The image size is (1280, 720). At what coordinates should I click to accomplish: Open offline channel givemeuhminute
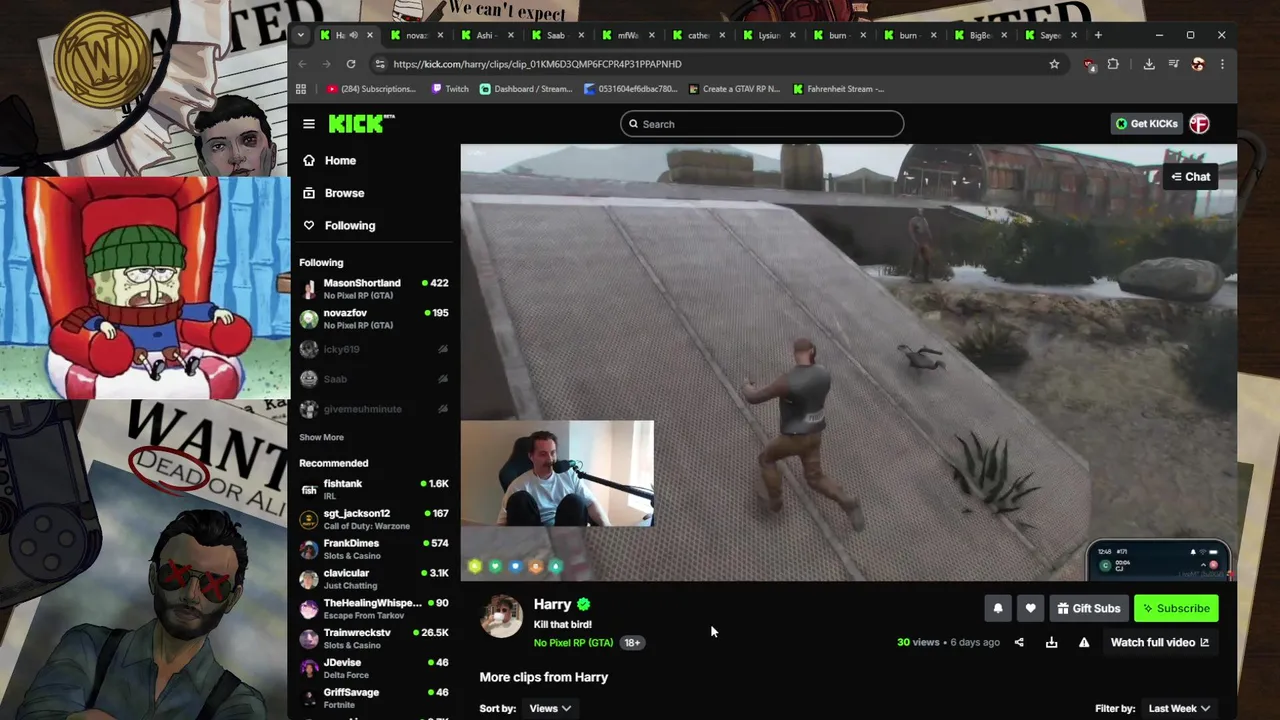click(x=373, y=409)
